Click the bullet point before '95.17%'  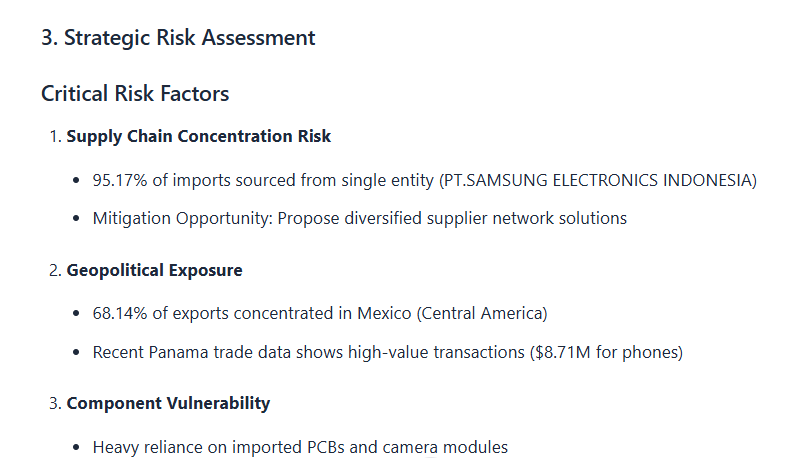tap(76, 181)
